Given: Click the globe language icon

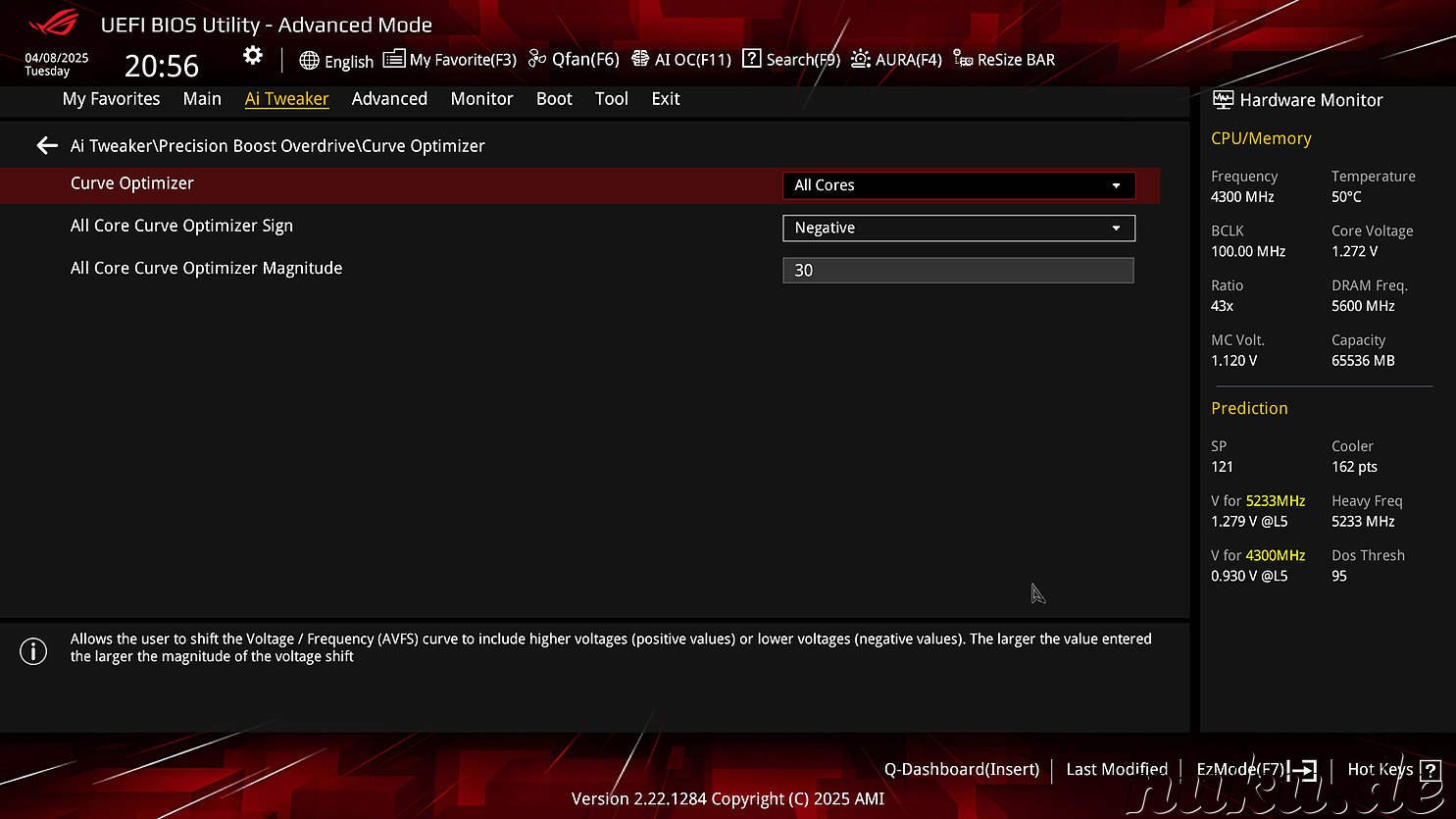Looking at the screenshot, I should (x=309, y=61).
